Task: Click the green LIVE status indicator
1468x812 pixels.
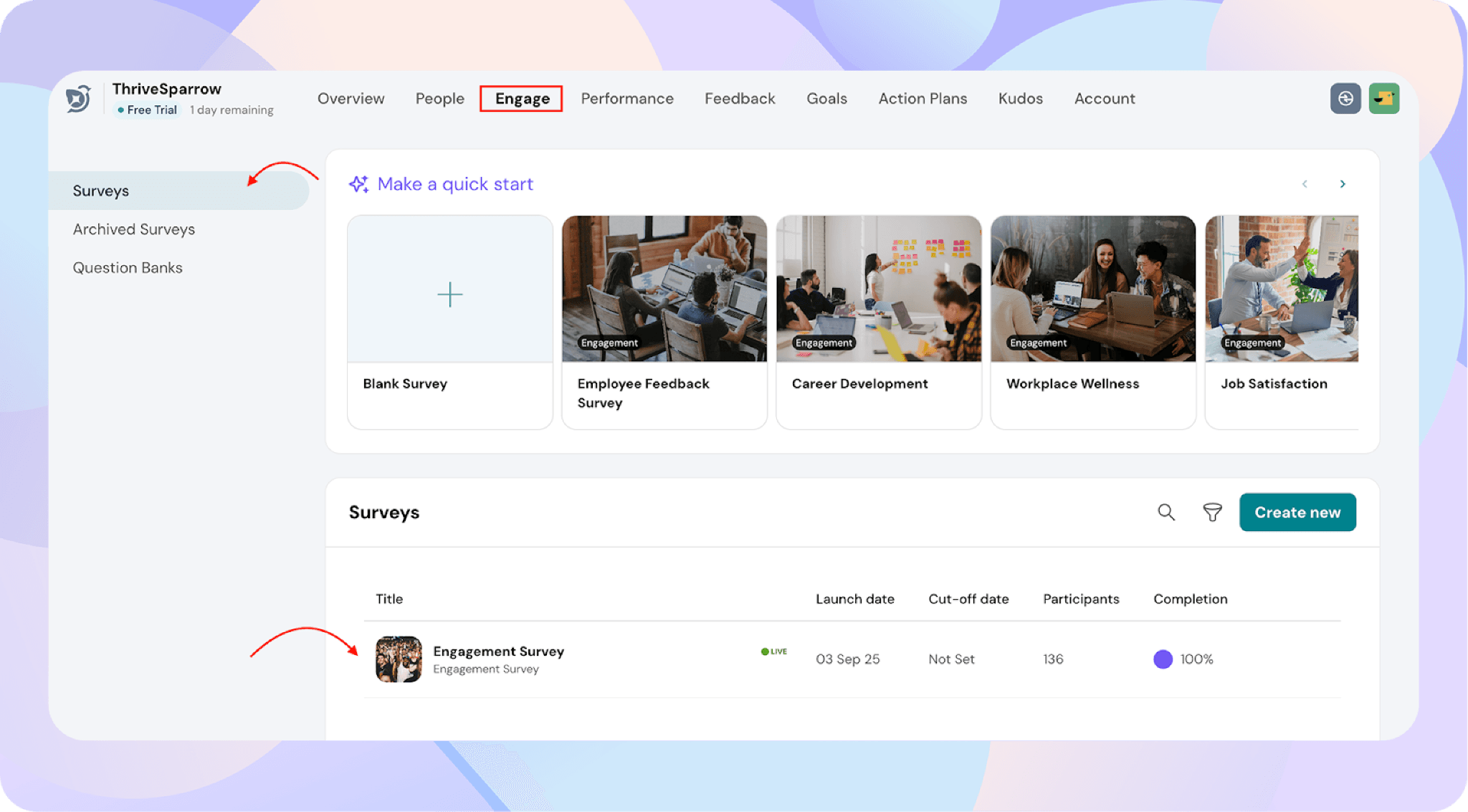Action: [774, 651]
